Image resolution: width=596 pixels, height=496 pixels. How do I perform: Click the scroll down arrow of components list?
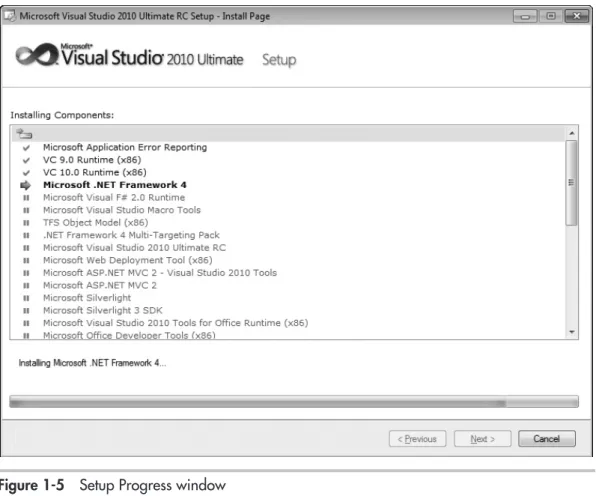coord(572,332)
